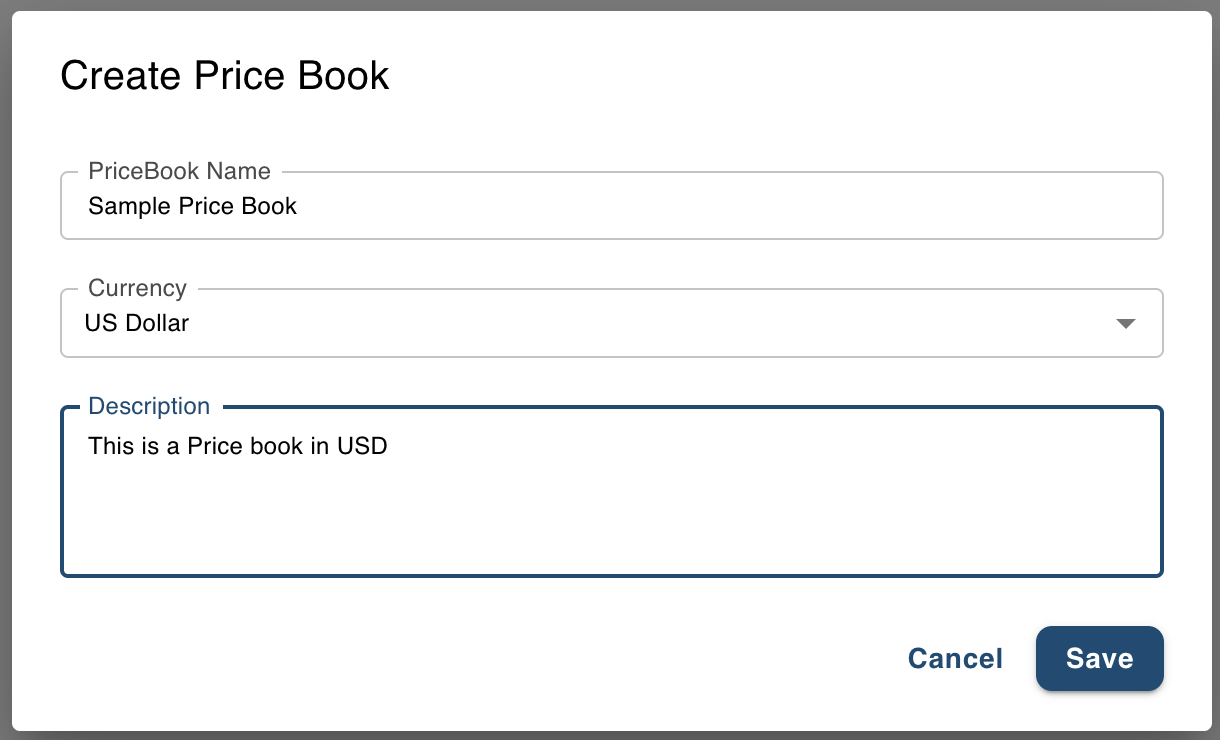Select the Create Price Book title text
The width and height of the screenshot is (1220, 740).
click(224, 75)
